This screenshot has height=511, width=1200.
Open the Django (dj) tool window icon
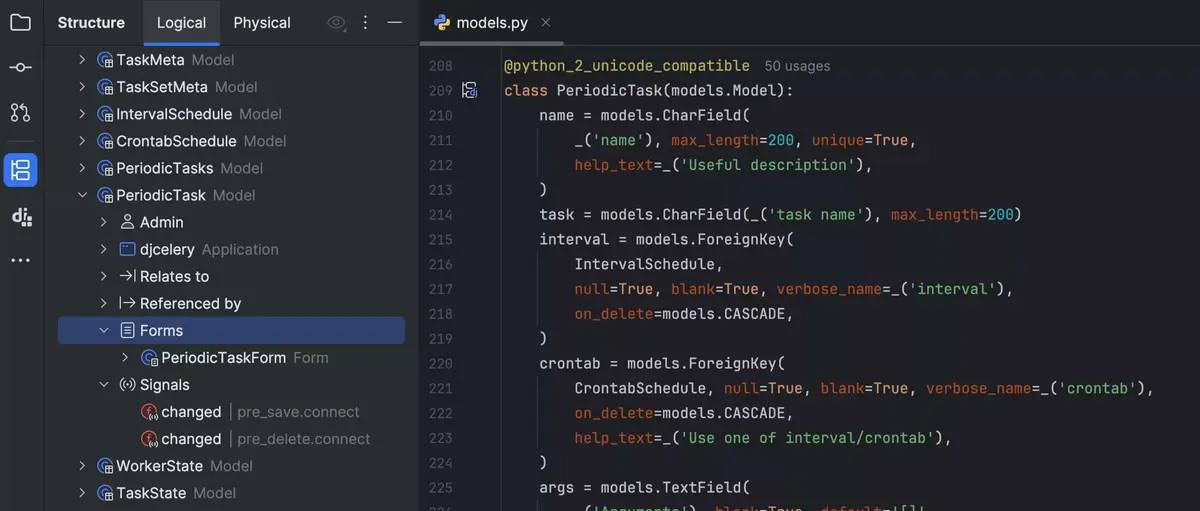point(20,216)
